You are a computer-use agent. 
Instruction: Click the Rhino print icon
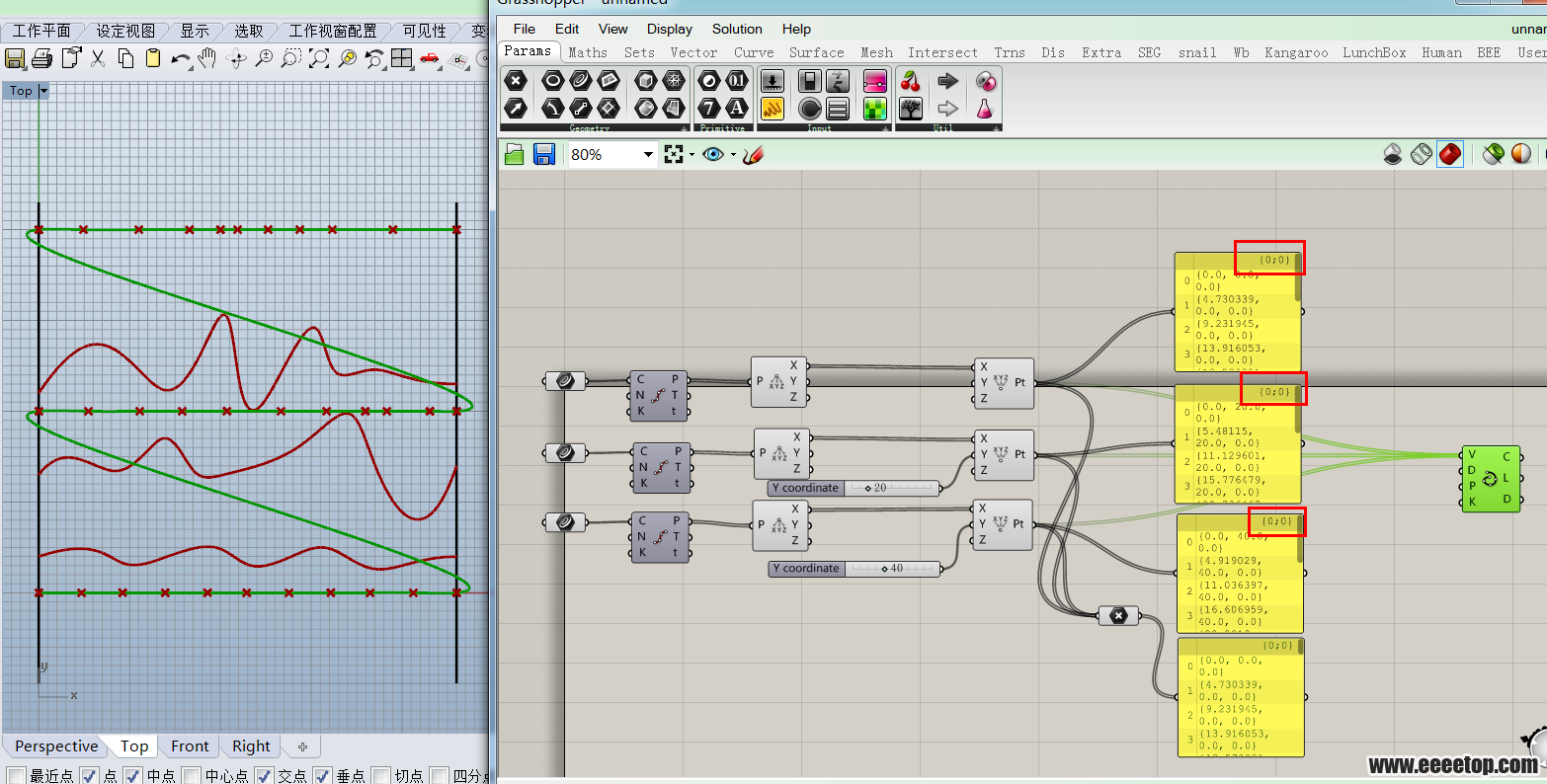41,59
